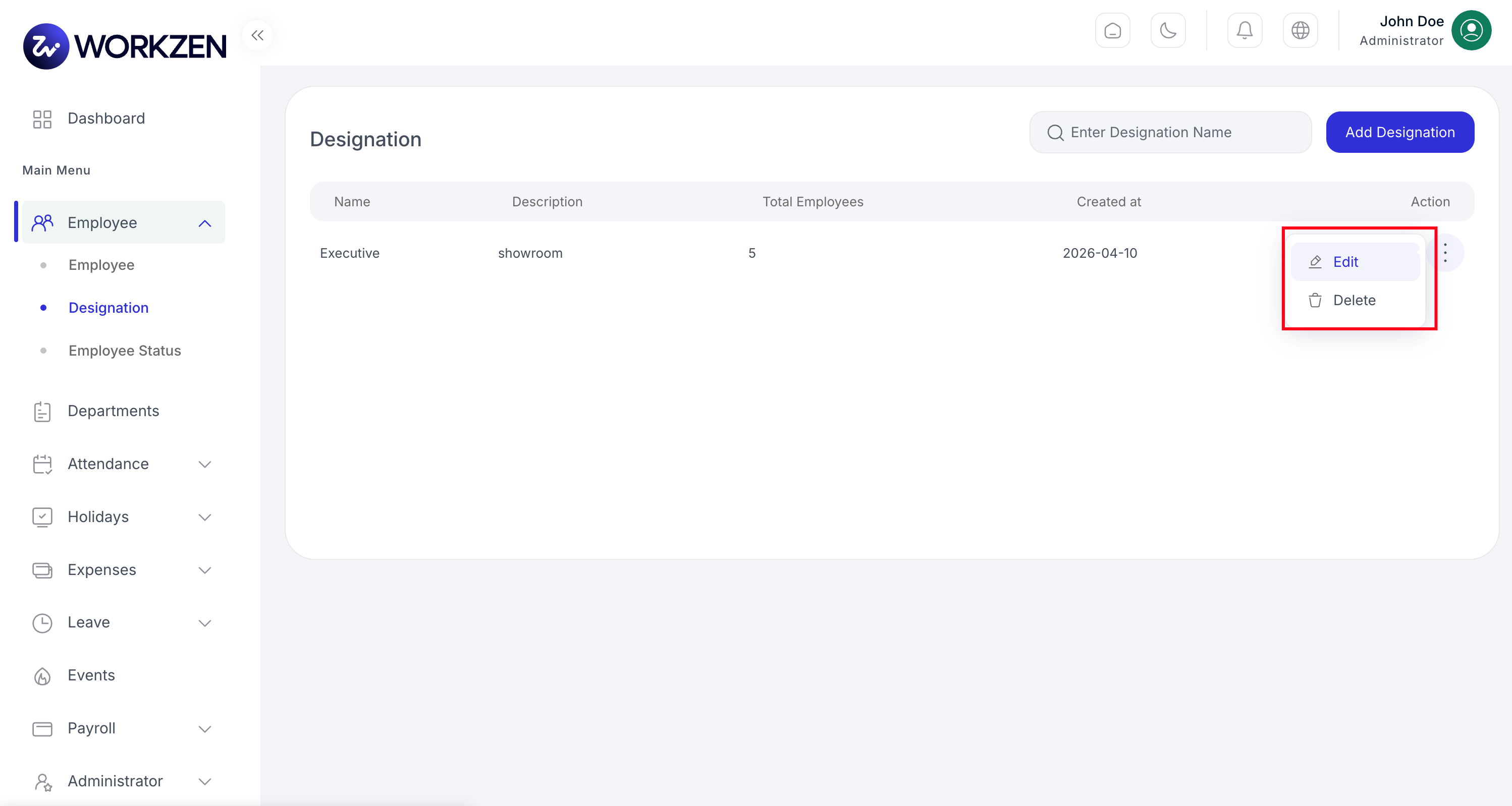
Task: Click the Expenses card icon
Action: tap(42, 570)
